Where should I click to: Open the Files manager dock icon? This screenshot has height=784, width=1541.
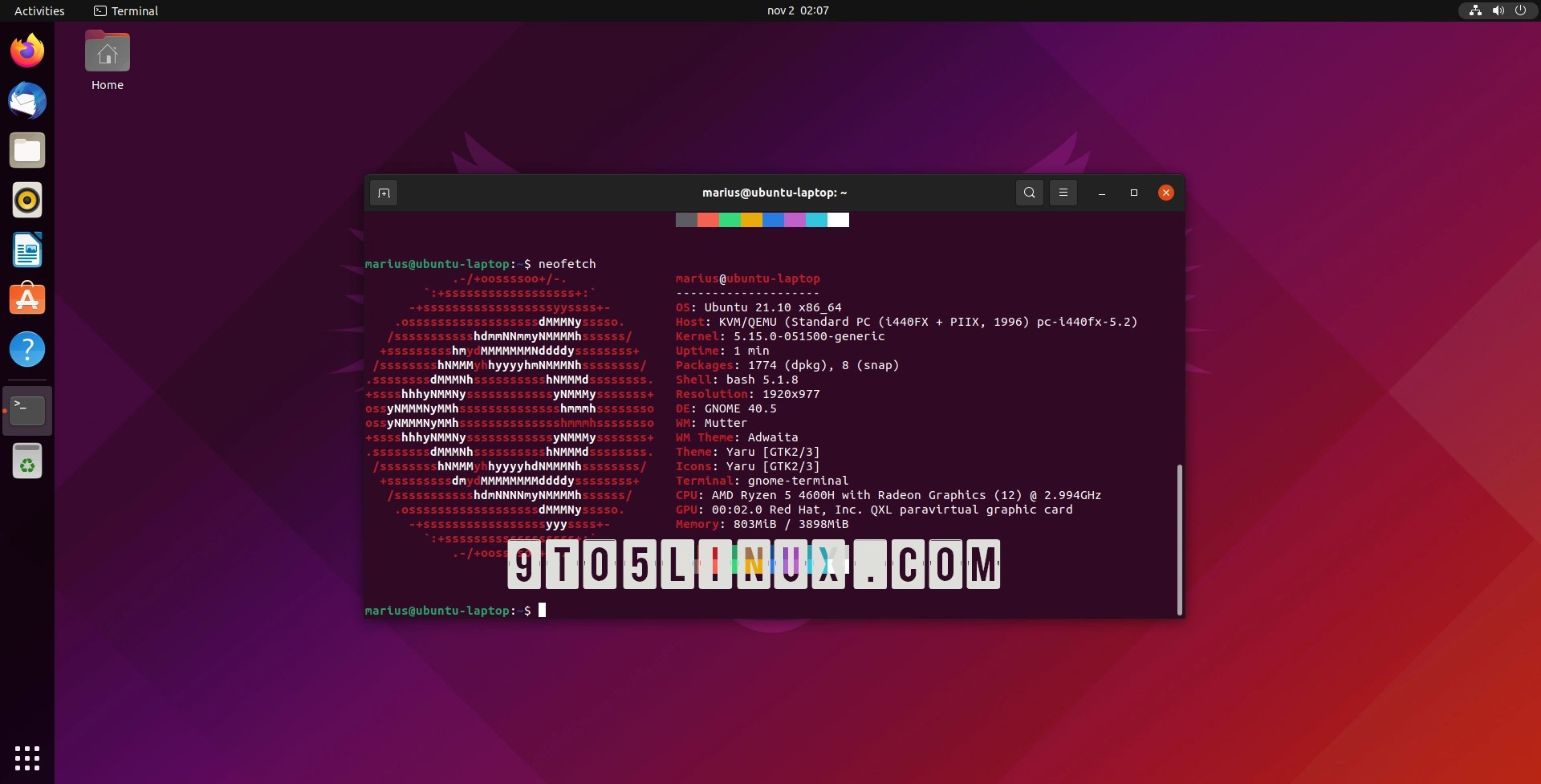pyautogui.click(x=27, y=150)
